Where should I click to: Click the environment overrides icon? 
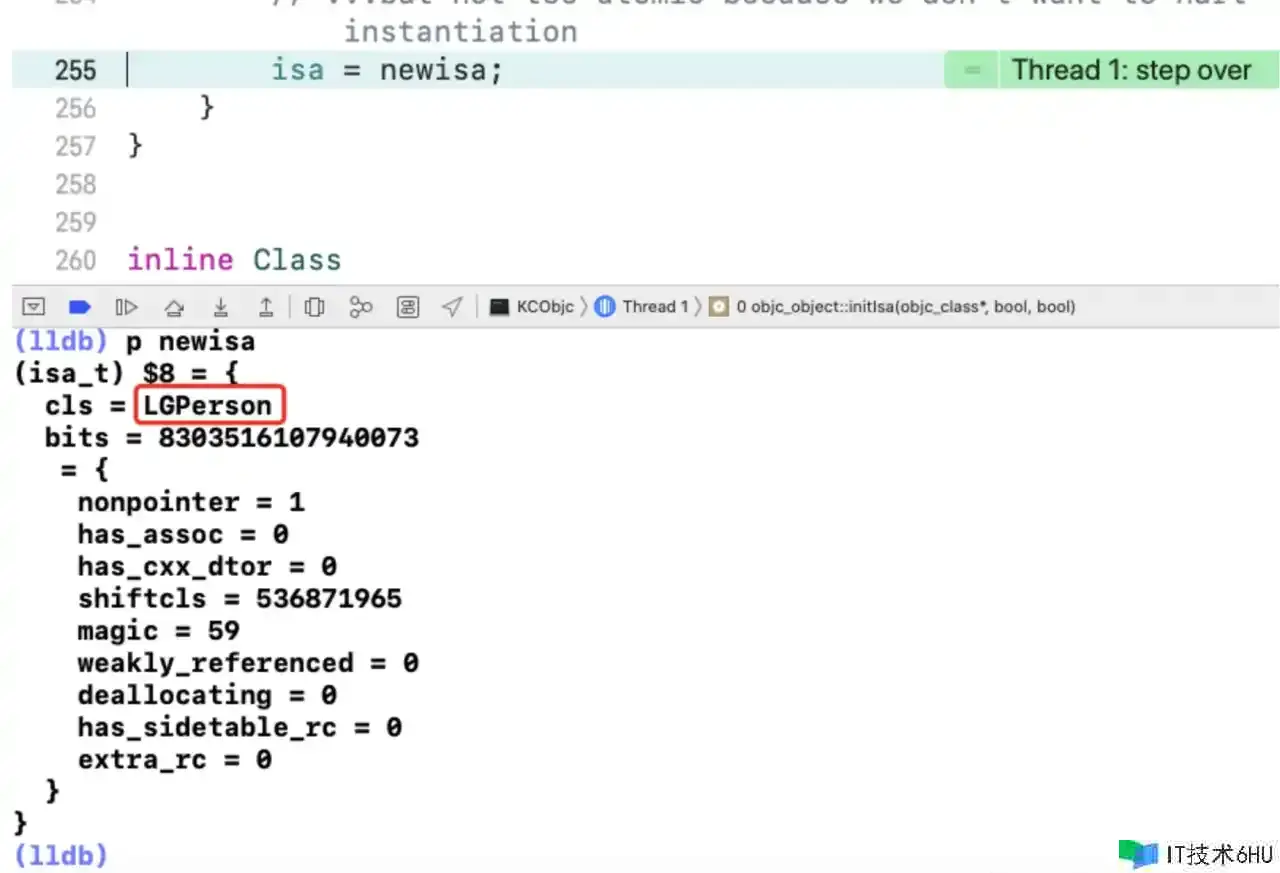pos(408,307)
